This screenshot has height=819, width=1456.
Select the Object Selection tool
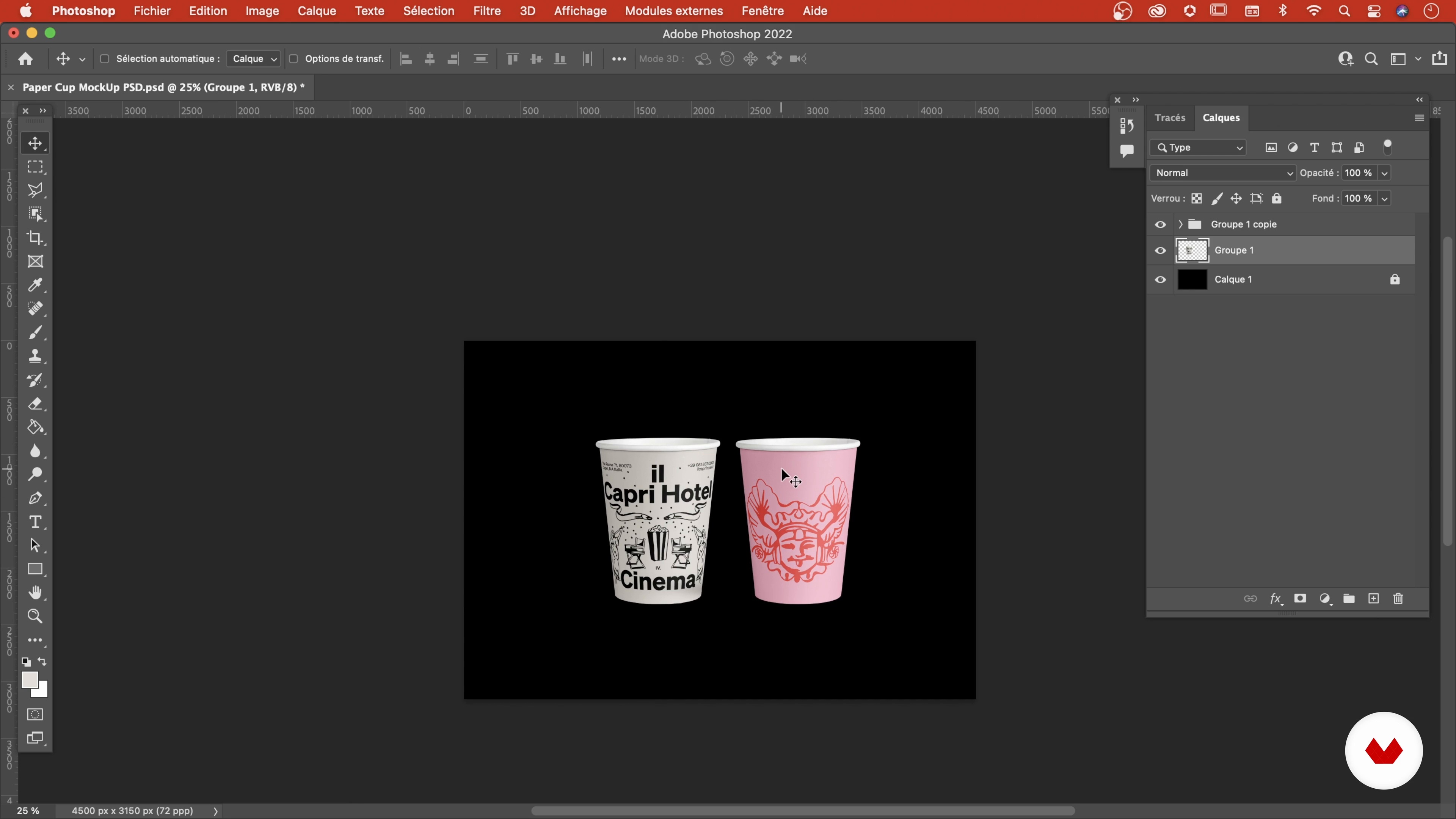click(35, 214)
